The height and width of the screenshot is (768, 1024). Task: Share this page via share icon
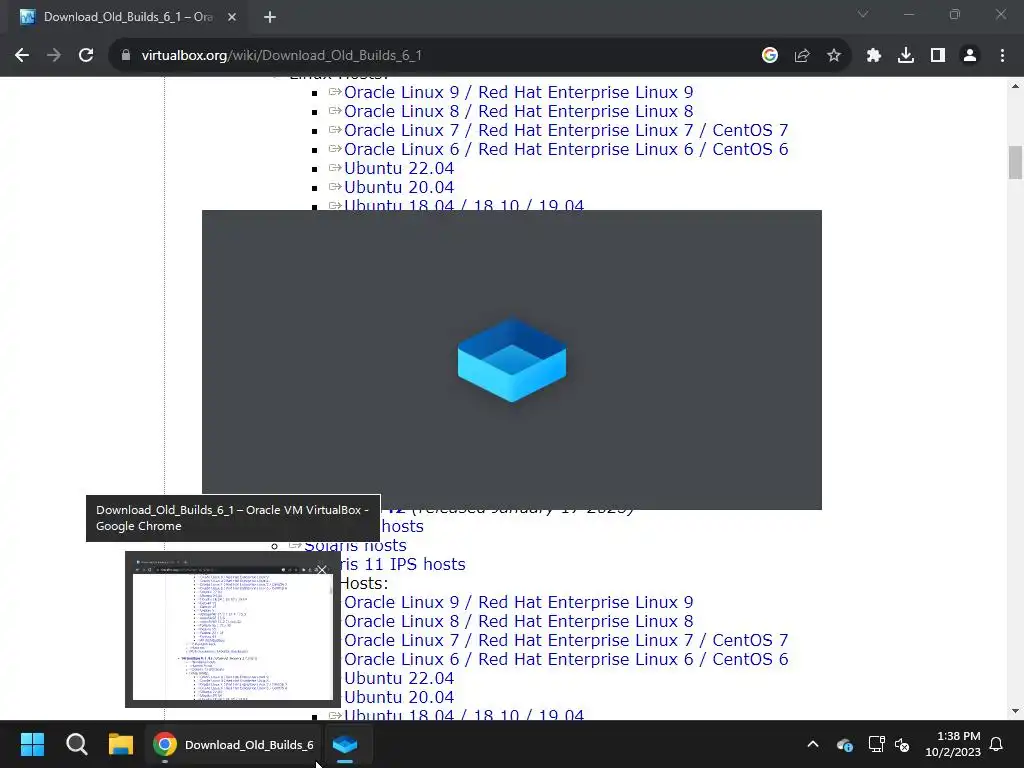tap(802, 56)
